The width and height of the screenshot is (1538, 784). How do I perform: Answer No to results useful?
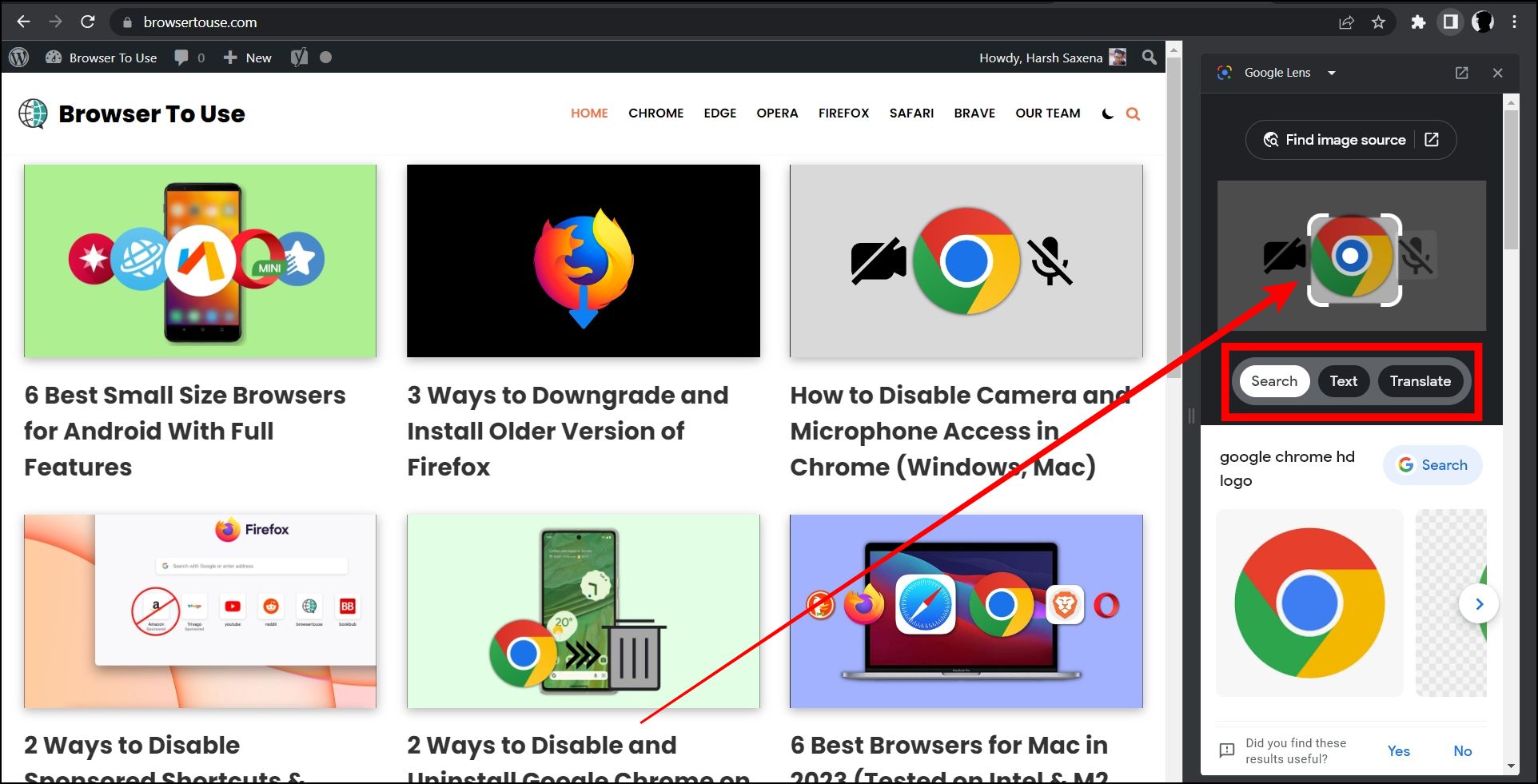point(1462,750)
